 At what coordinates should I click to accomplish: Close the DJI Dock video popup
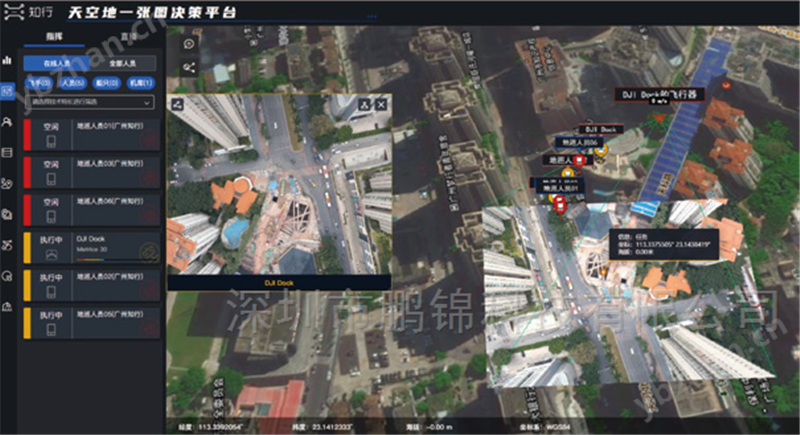click(x=380, y=104)
